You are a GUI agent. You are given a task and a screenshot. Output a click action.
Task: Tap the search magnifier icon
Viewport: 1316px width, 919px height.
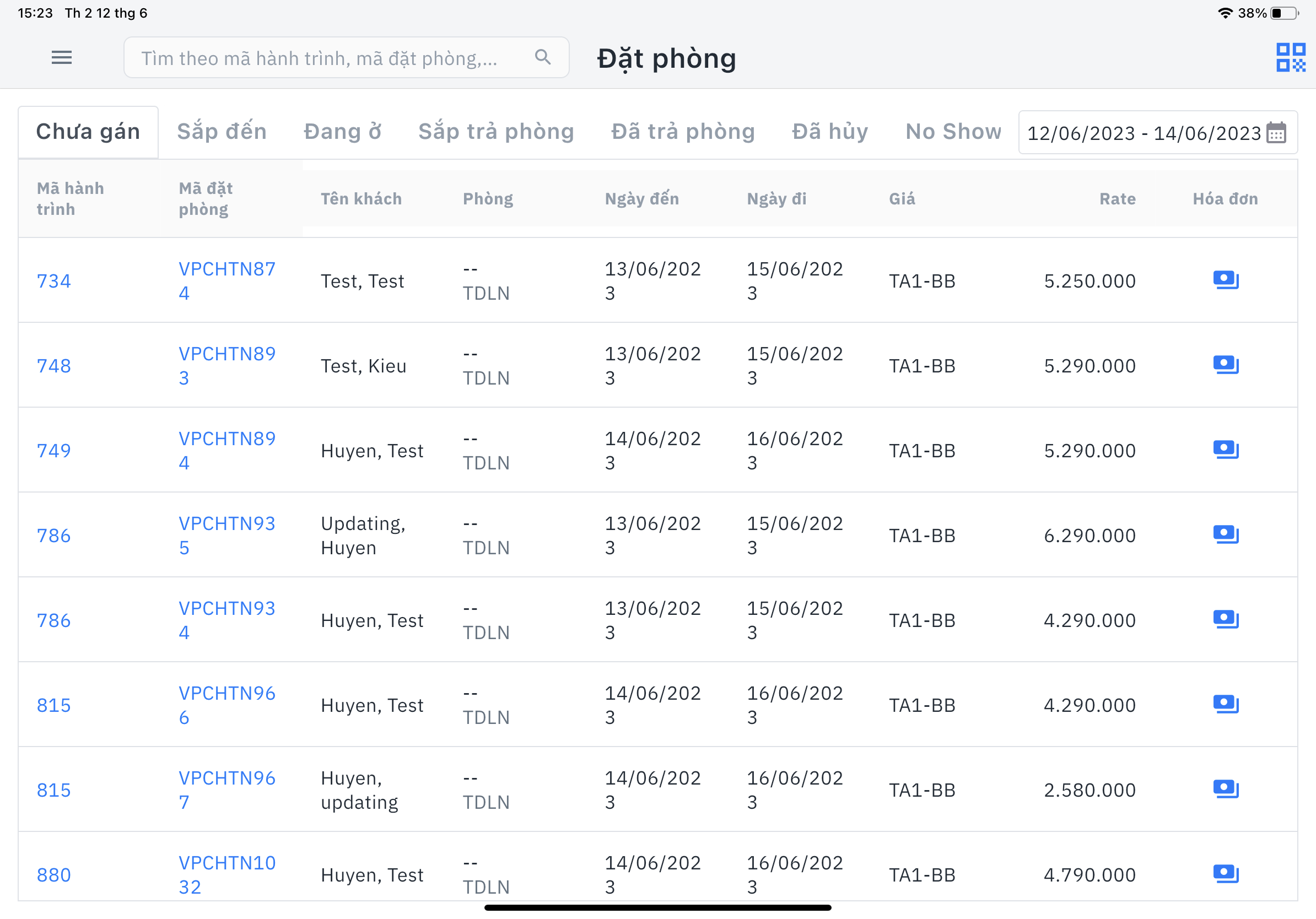point(542,57)
